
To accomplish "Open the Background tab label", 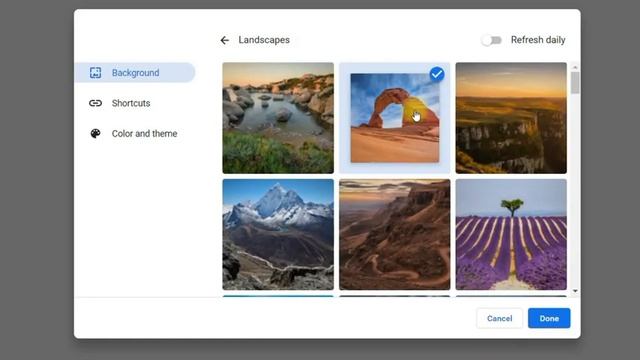I will [136, 73].
